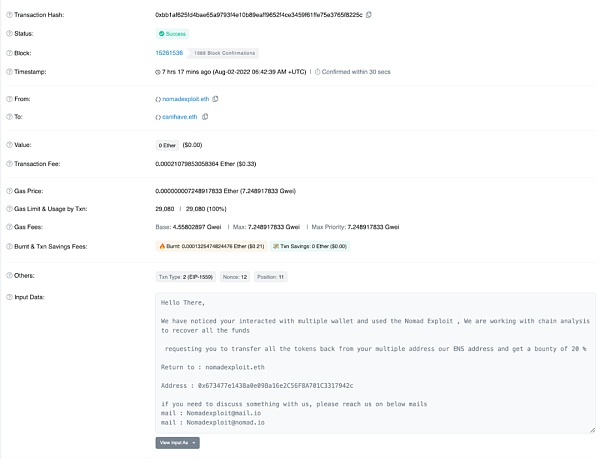Viewport: 600px width, 459px height.
Task: Click help icon beside Input Data
Action: click(x=10, y=297)
